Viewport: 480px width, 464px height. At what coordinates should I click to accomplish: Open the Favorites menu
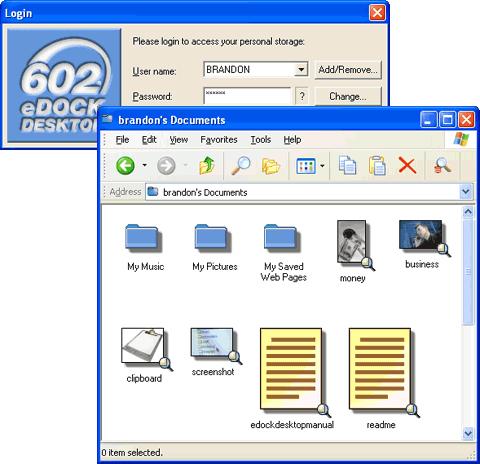219,139
